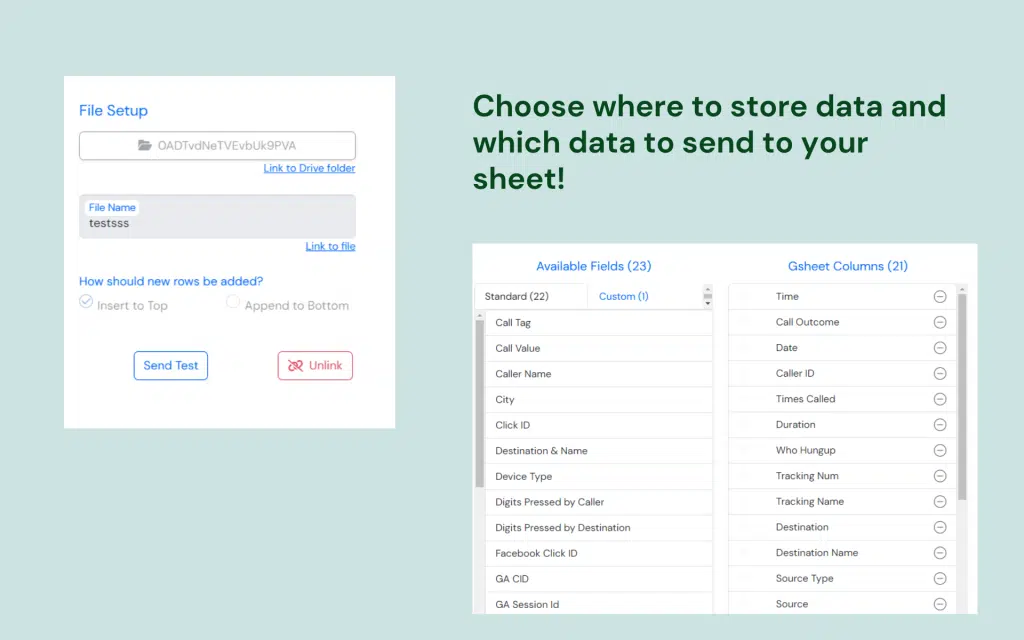Remove the Time column with its minus icon
Image resolution: width=1024 pixels, height=640 pixels.
(x=940, y=296)
